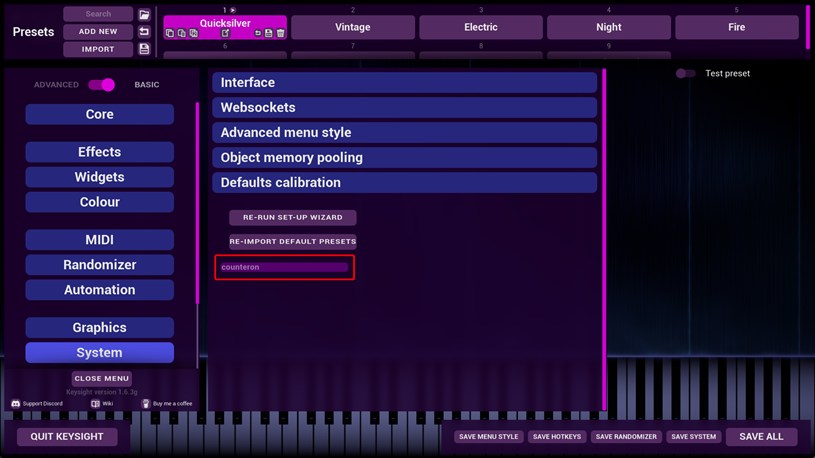Click SAVE SYSTEM button

[x=694, y=437]
